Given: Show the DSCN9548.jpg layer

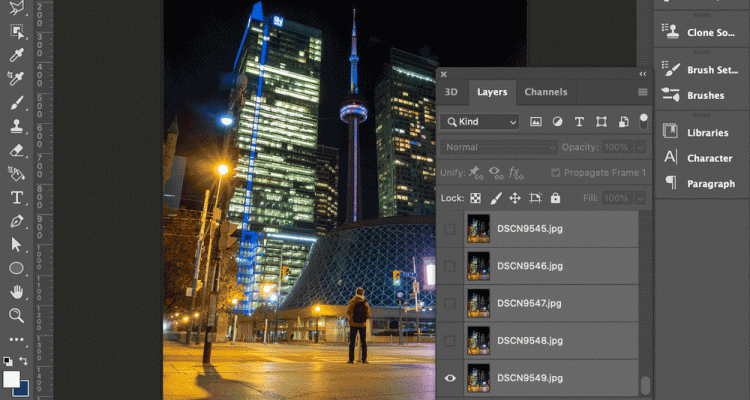Looking at the screenshot, I should pyautogui.click(x=450, y=341).
